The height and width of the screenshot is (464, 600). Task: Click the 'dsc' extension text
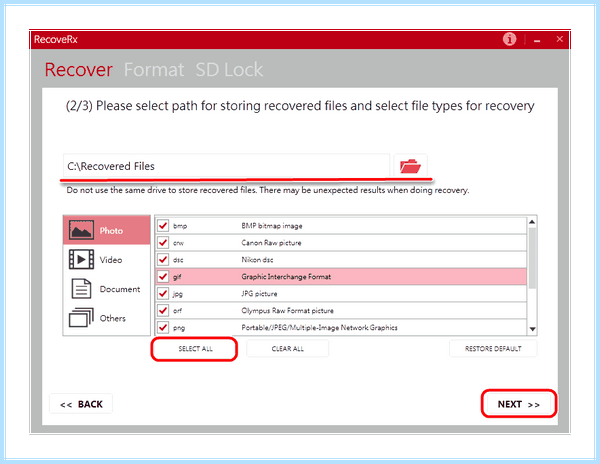[178, 260]
